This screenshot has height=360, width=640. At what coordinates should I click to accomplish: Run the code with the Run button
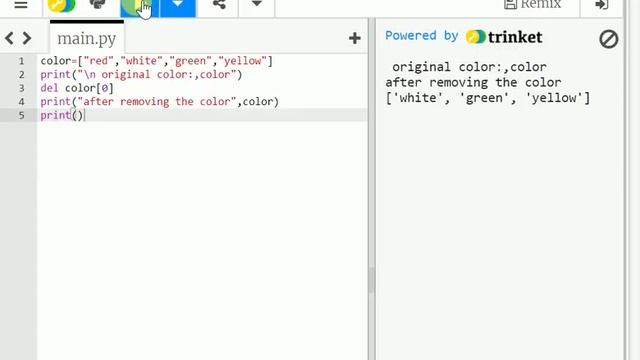tap(140, 8)
